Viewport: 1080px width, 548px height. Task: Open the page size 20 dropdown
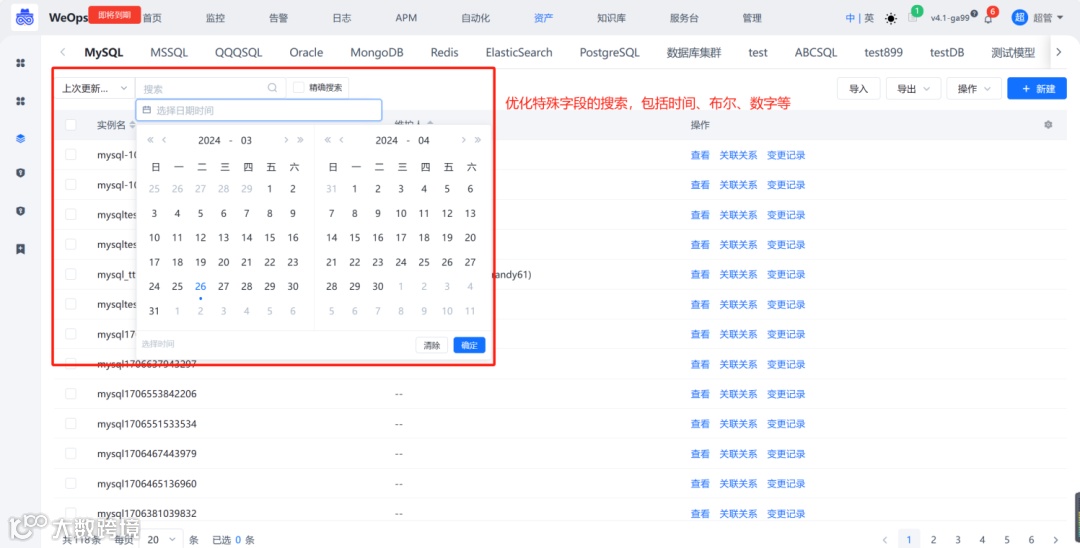point(161,540)
